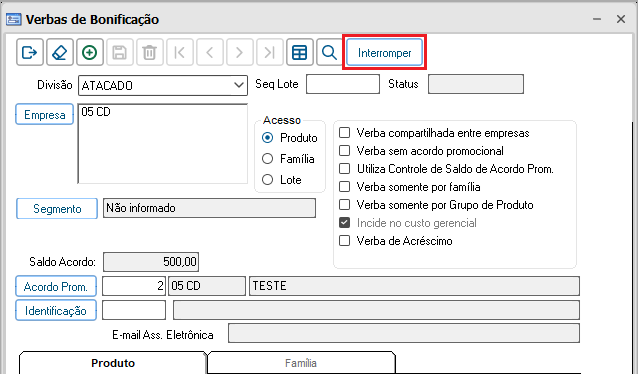
Task: Click the save floppy disk icon
Action: [120, 52]
